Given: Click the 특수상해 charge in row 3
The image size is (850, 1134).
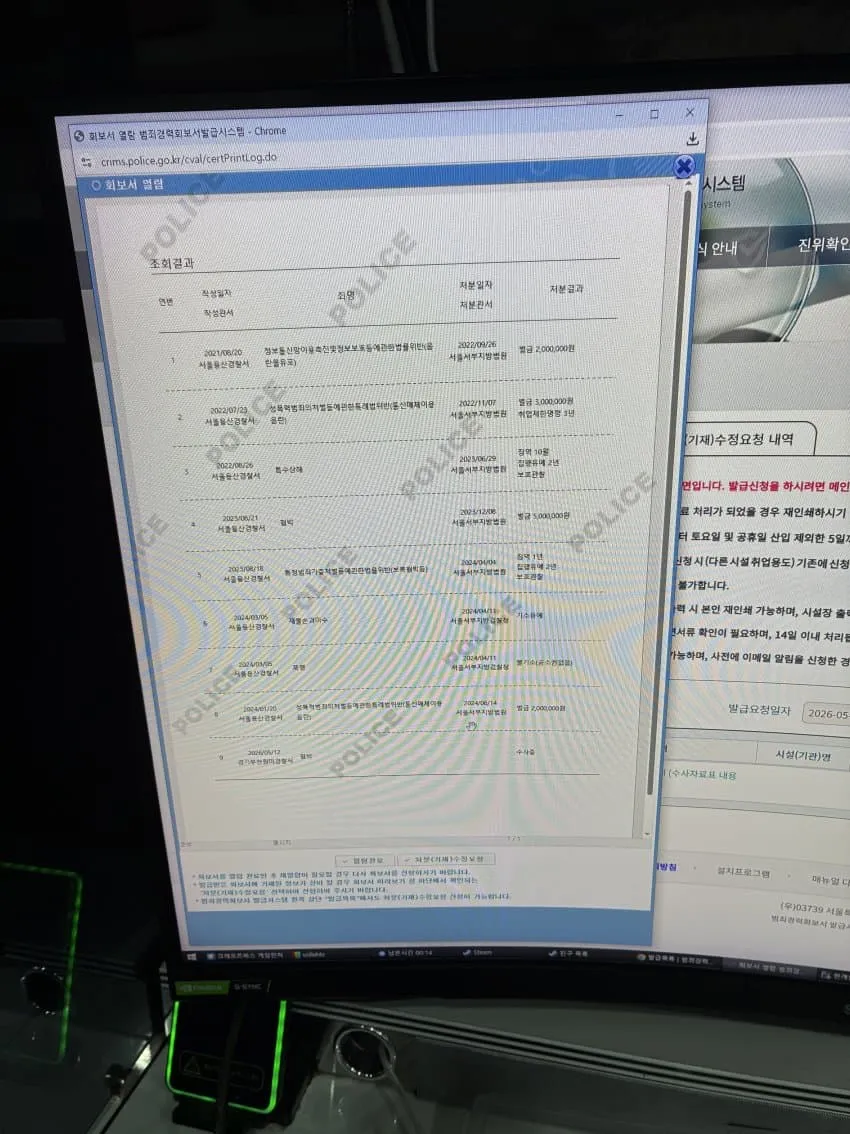Looking at the screenshot, I should point(289,470).
